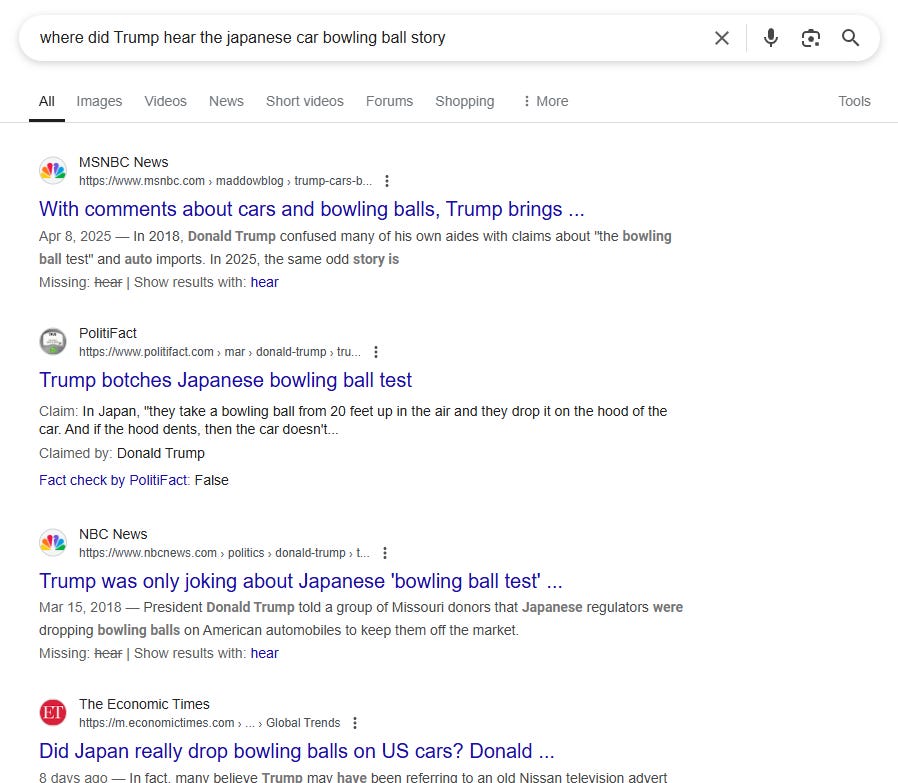Switch to the News tab

226,101
